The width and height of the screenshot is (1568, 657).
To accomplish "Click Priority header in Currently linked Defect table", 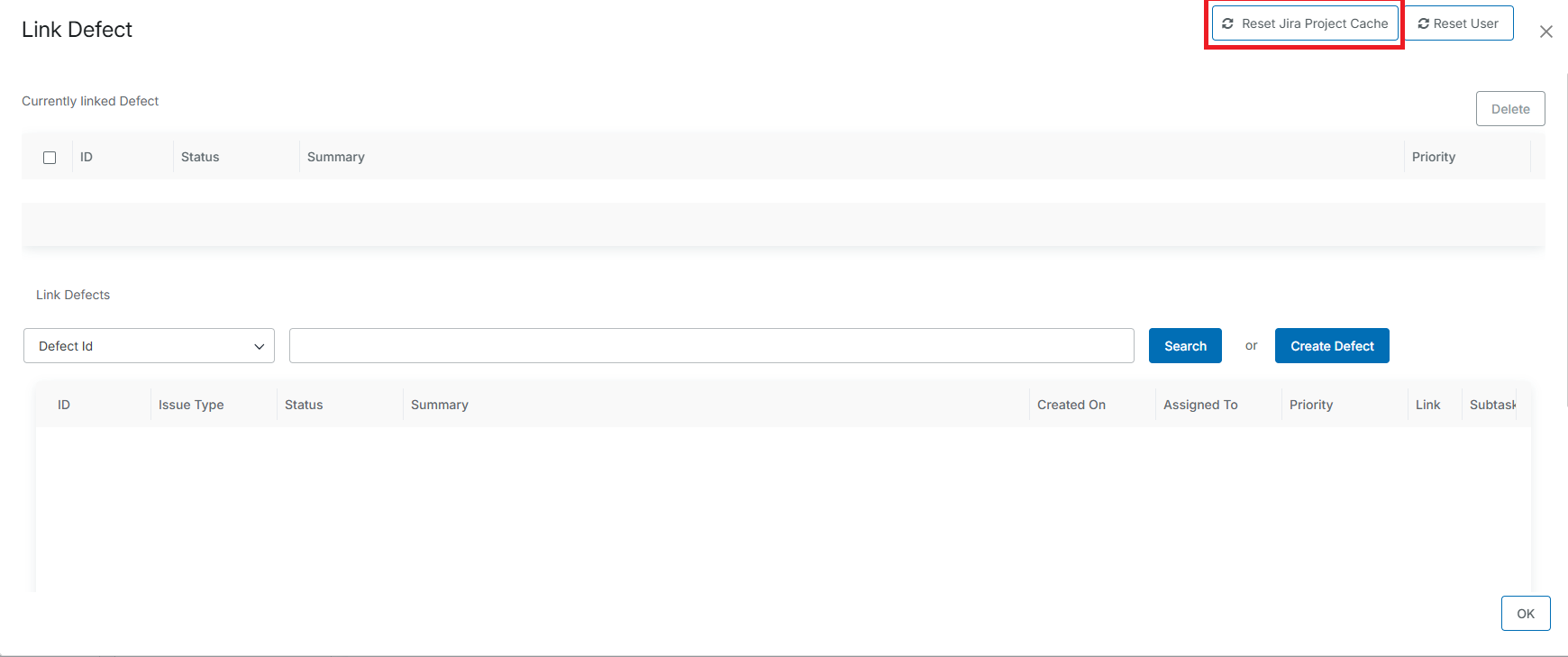I will (1433, 157).
